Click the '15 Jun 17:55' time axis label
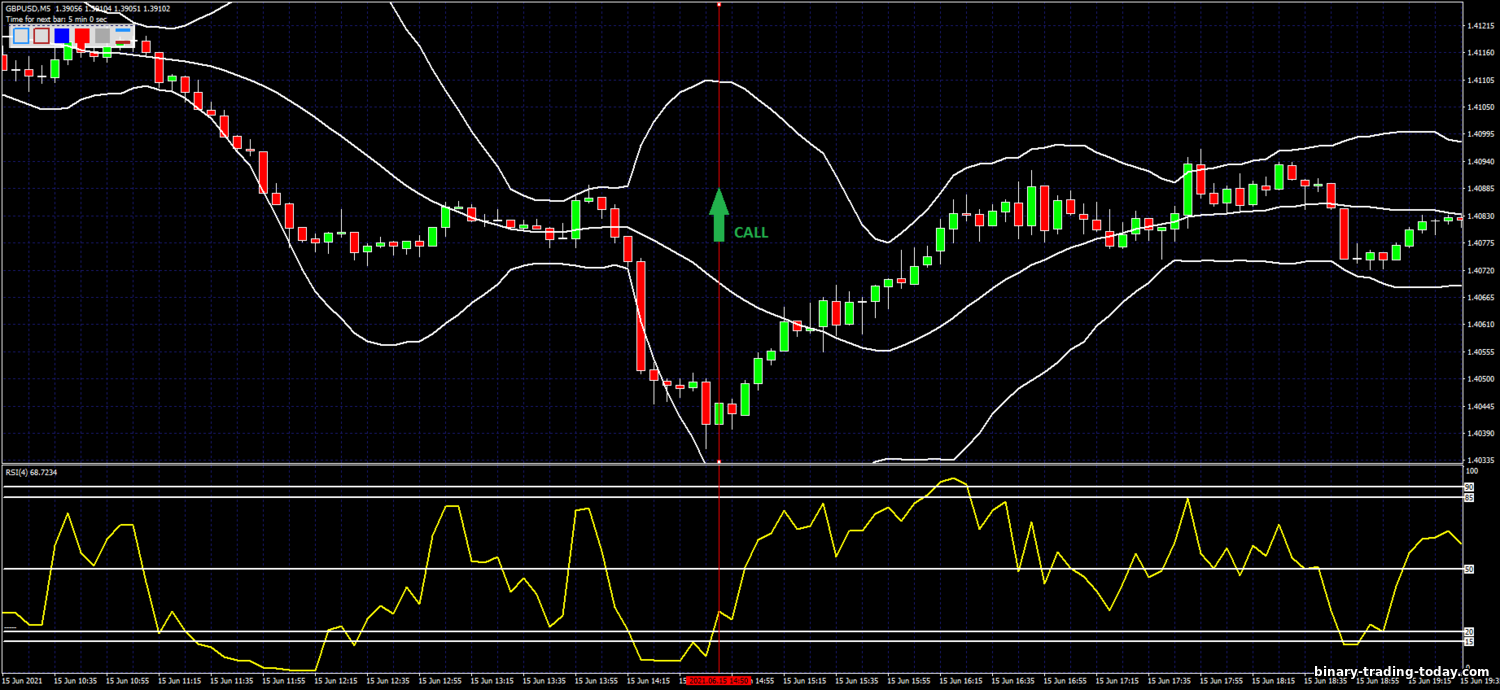This screenshot has width=1500, height=690. coord(1222,680)
